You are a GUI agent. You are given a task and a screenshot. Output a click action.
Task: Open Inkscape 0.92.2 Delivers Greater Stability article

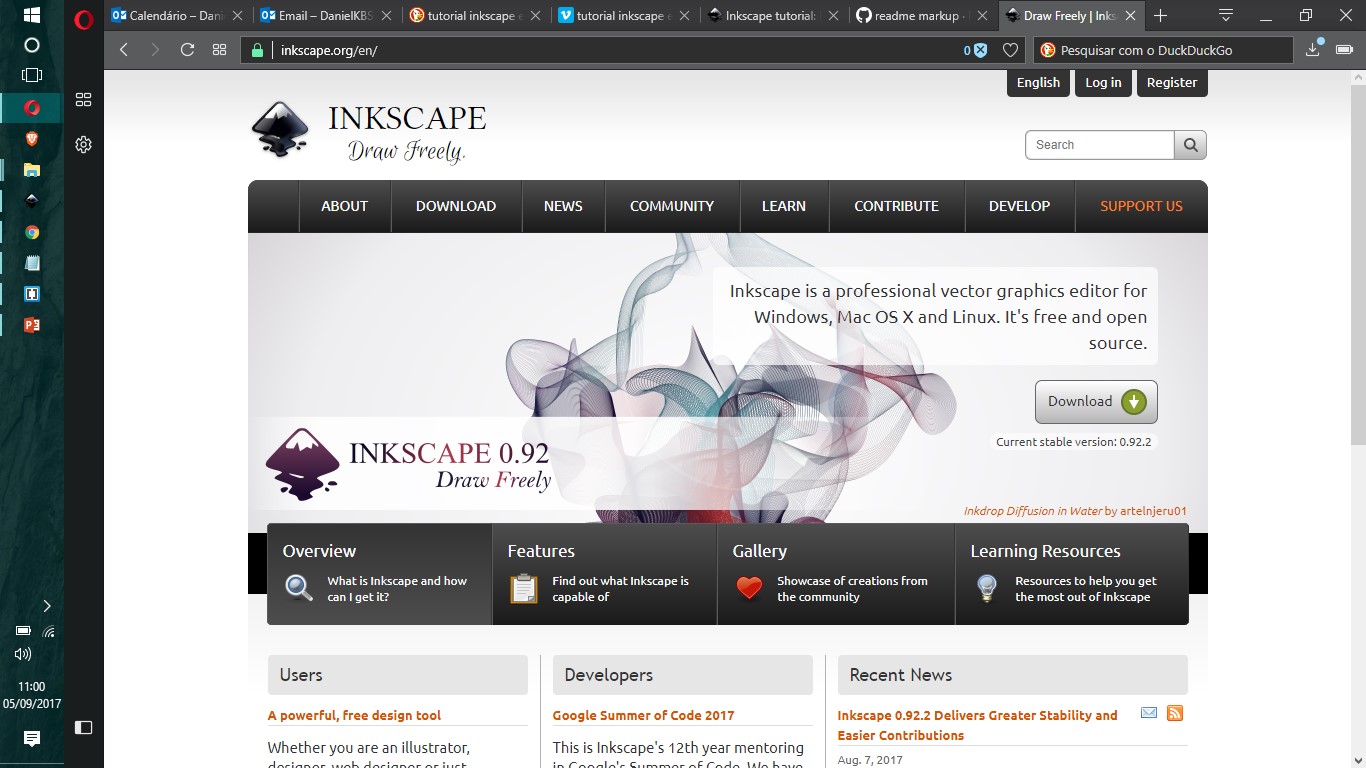[978, 725]
